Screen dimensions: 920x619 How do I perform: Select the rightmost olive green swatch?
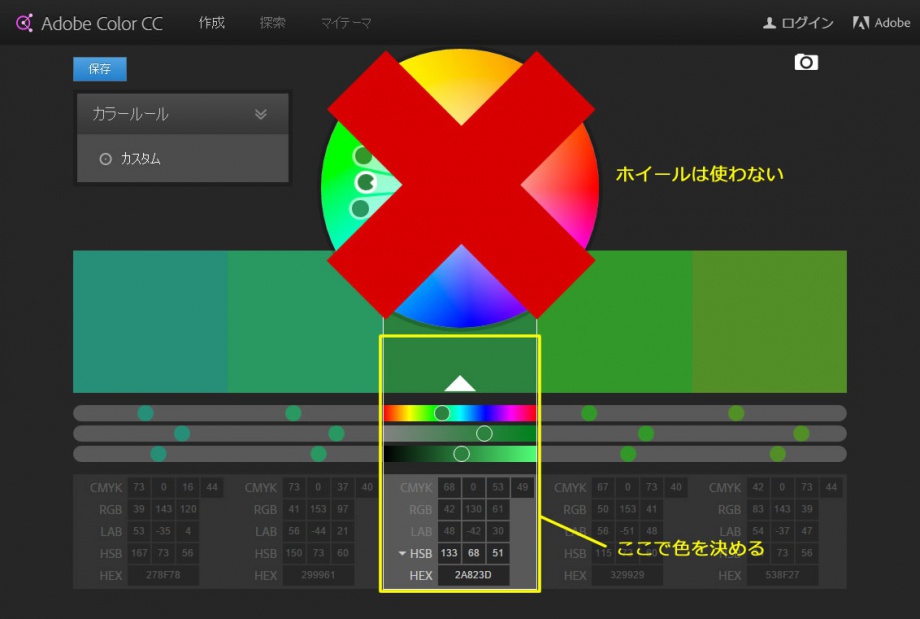click(x=769, y=321)
